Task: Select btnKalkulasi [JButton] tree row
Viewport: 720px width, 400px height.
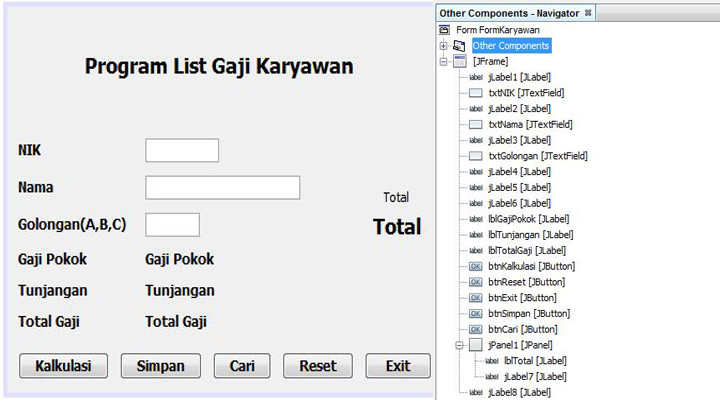Action: click(531, 266)
